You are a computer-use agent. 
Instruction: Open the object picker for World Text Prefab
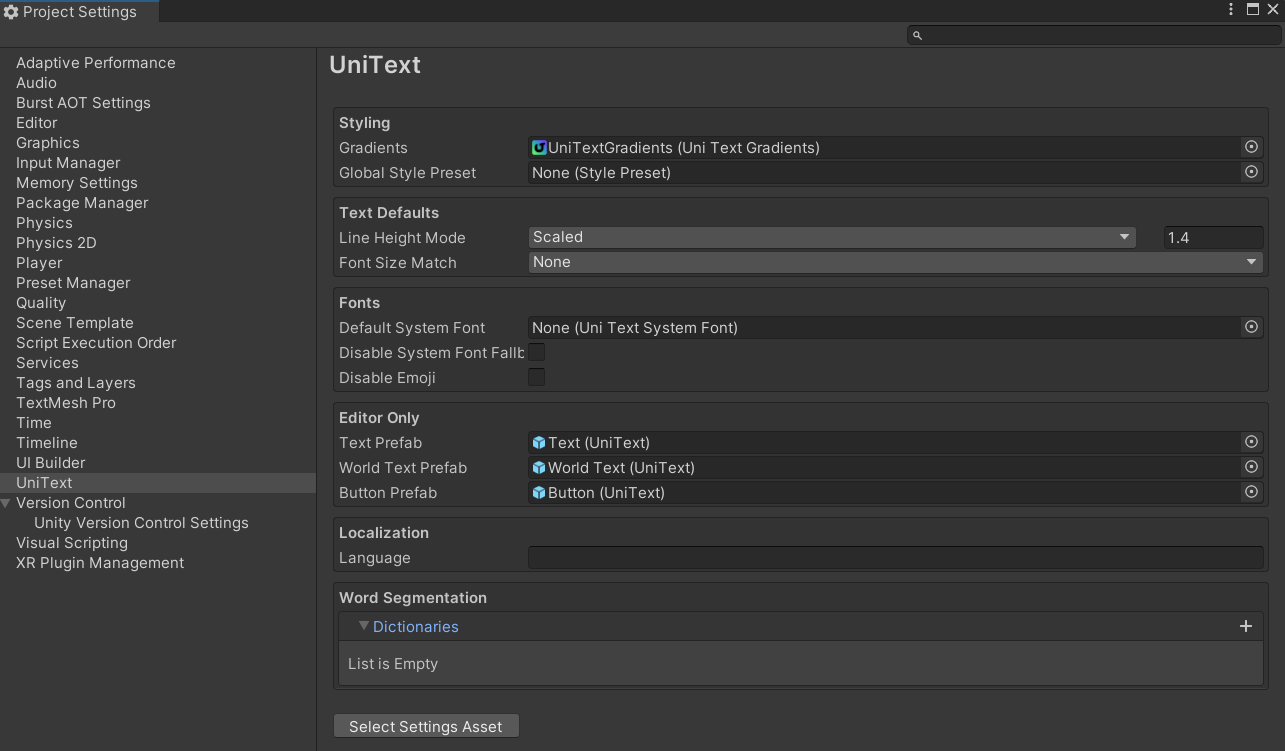point(1251,467)
